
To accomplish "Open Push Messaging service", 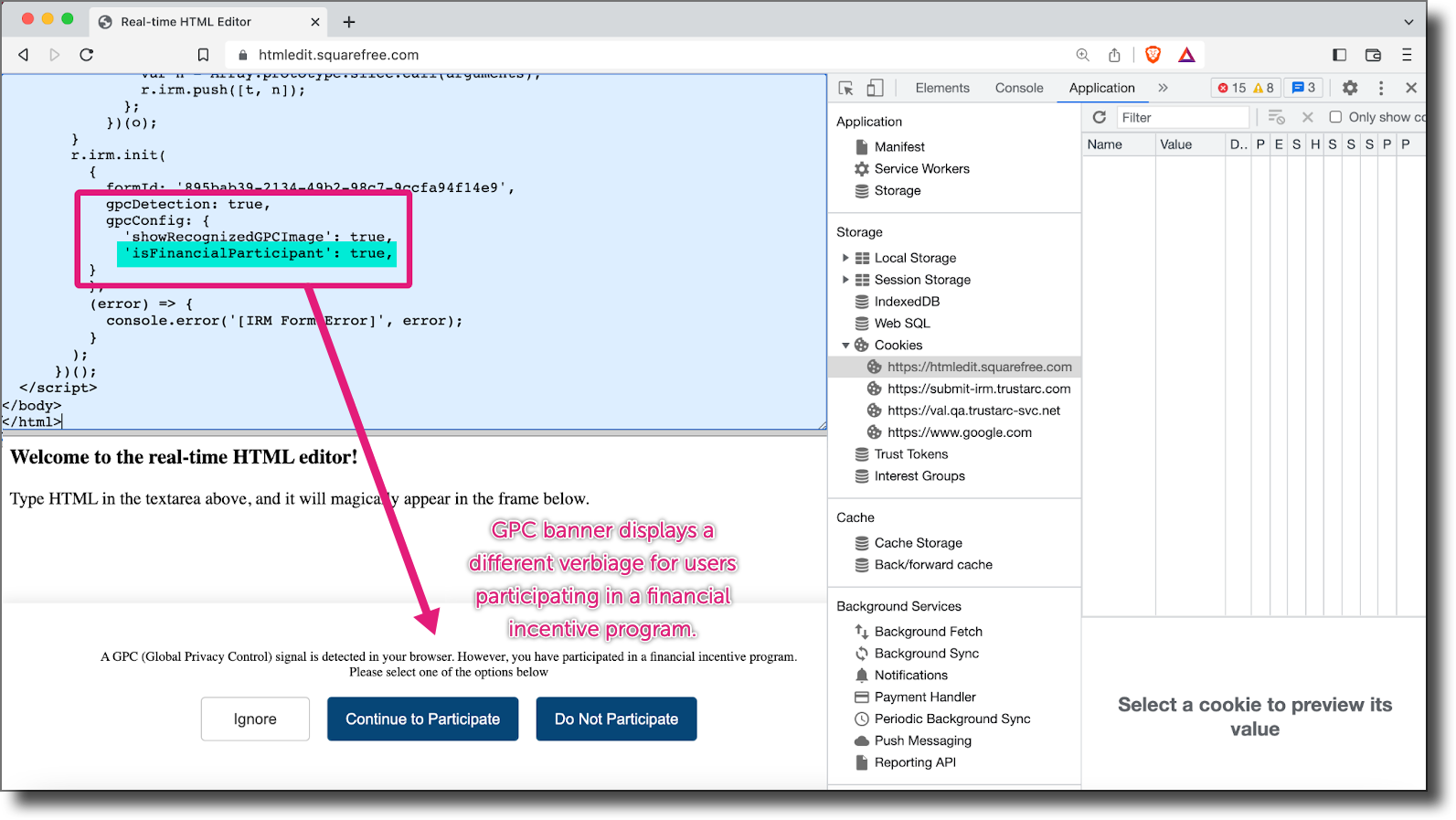I will pyautogui.click(x=923, y=741).
